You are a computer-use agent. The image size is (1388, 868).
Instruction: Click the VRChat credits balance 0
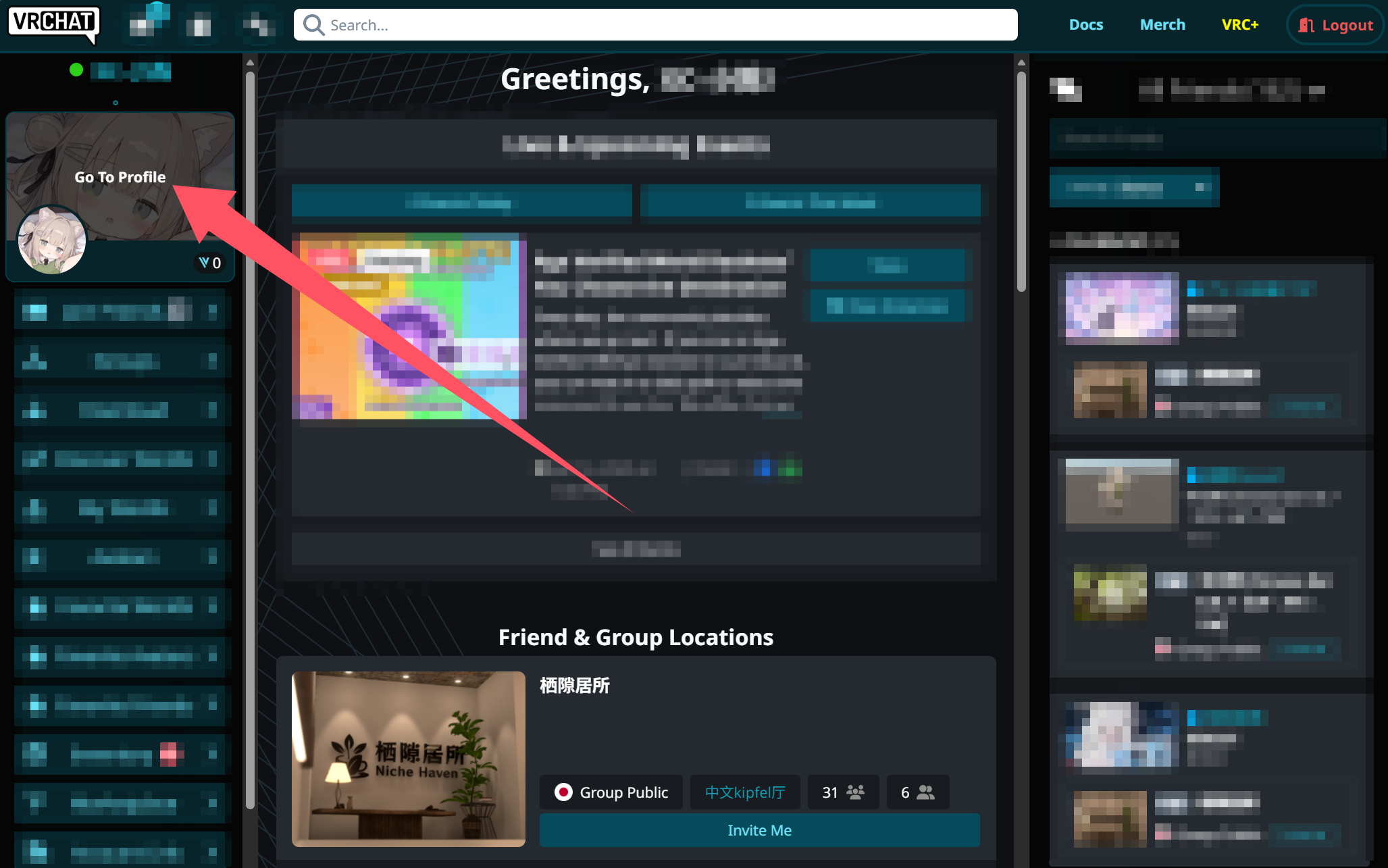click(x=210, y=263)
